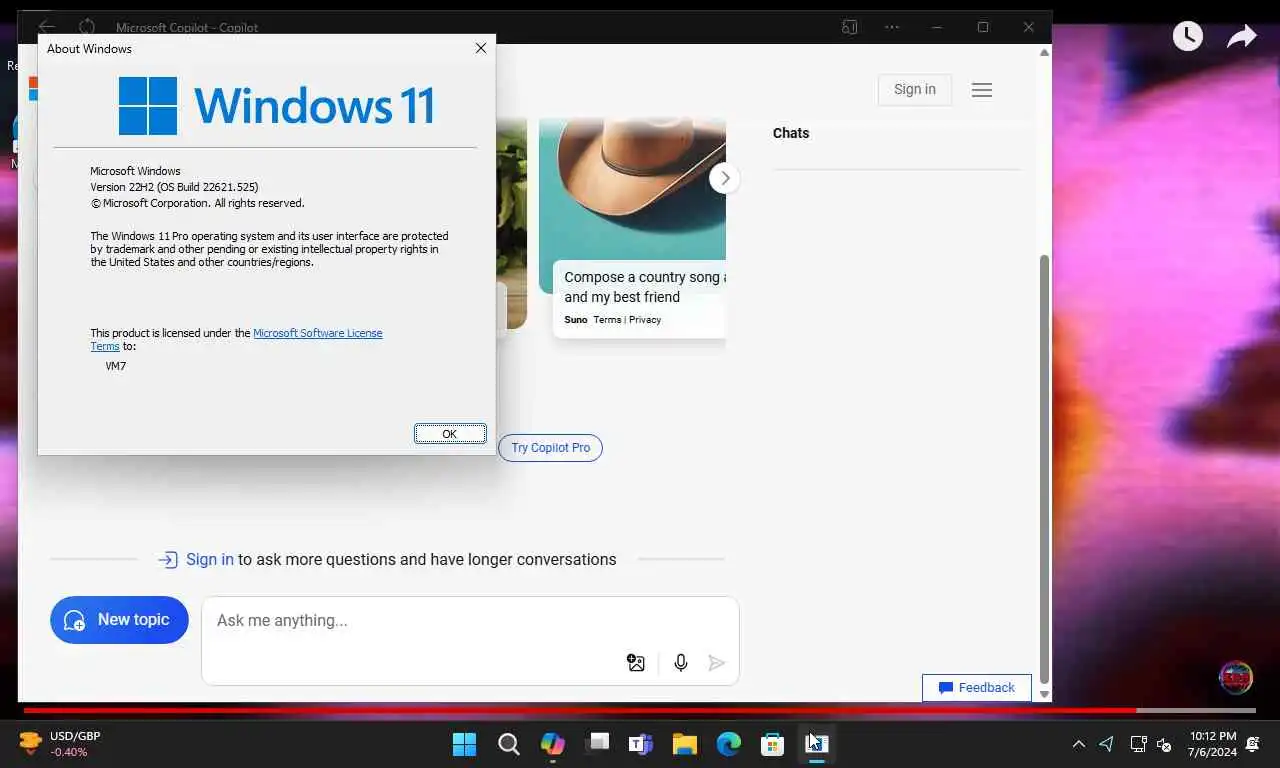Click the muted volume icon in system tray
Image resolution: width=1280 pixels, height=768 pixels.
point(1164,744)
